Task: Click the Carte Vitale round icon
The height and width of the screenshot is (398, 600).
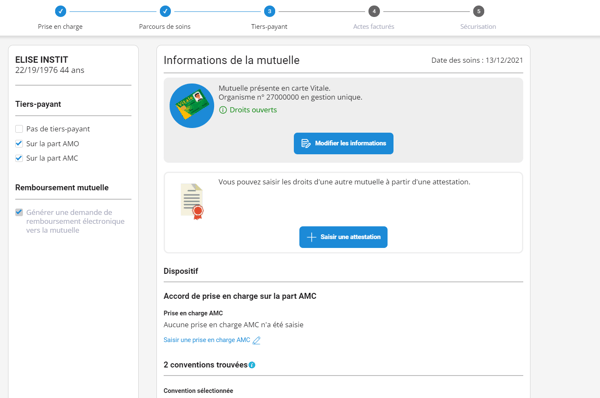Action: pyautogui.click(x=192, y=106)
